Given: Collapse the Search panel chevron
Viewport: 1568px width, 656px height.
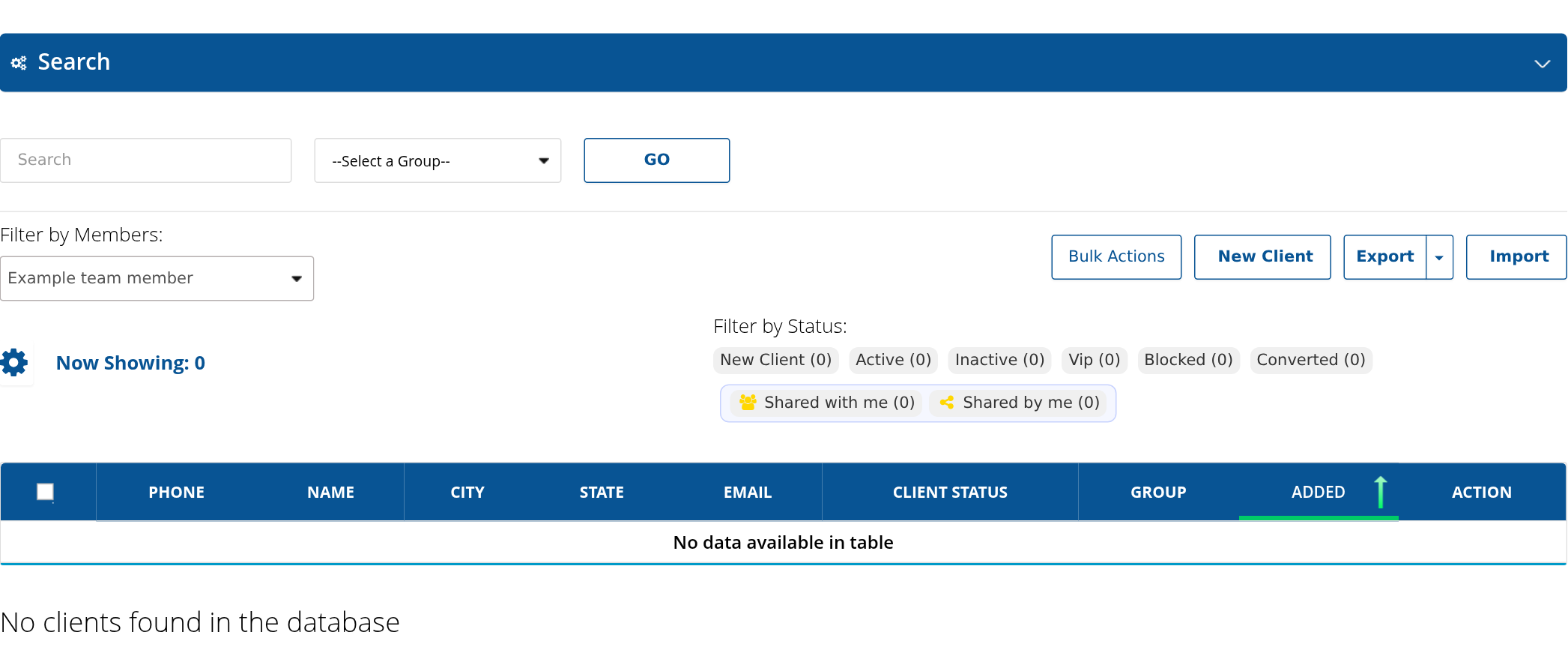Looking at the screenshot, I should tap(1542, 64).
